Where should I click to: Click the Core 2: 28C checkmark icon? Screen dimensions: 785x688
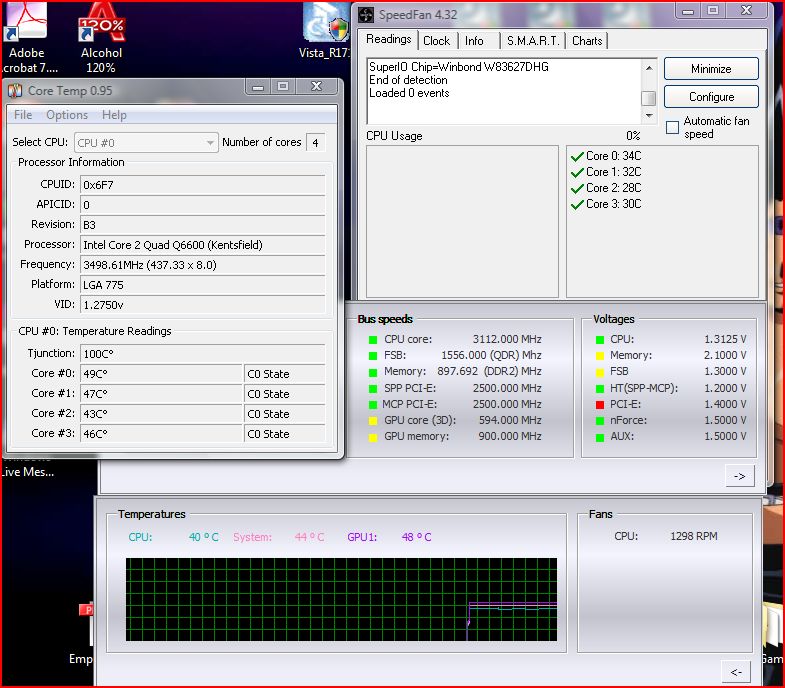[x=577, y=188]
